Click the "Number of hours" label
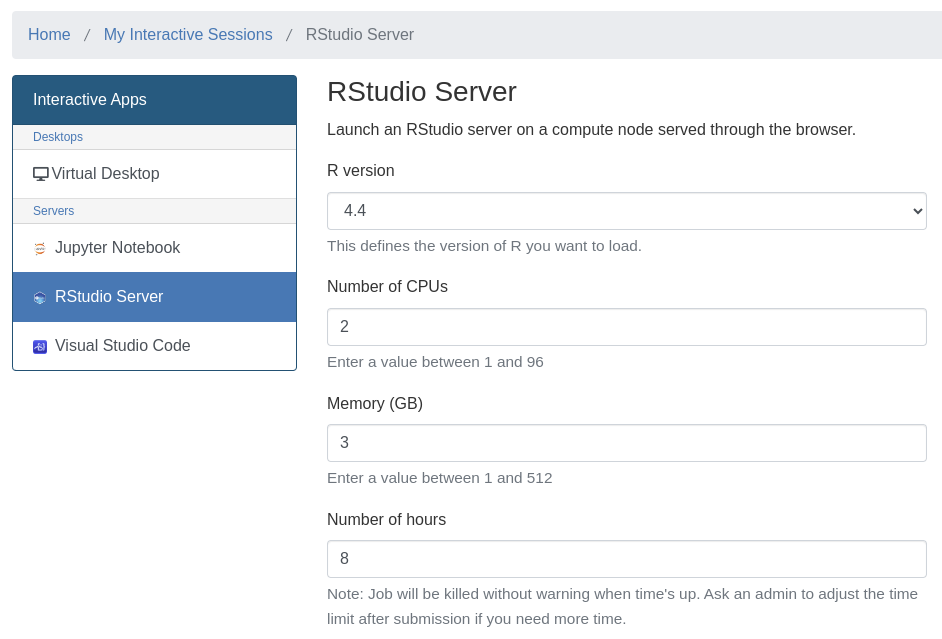Image resolution: width=942 pixels, height=639 pixels. (x=386, y=520)
